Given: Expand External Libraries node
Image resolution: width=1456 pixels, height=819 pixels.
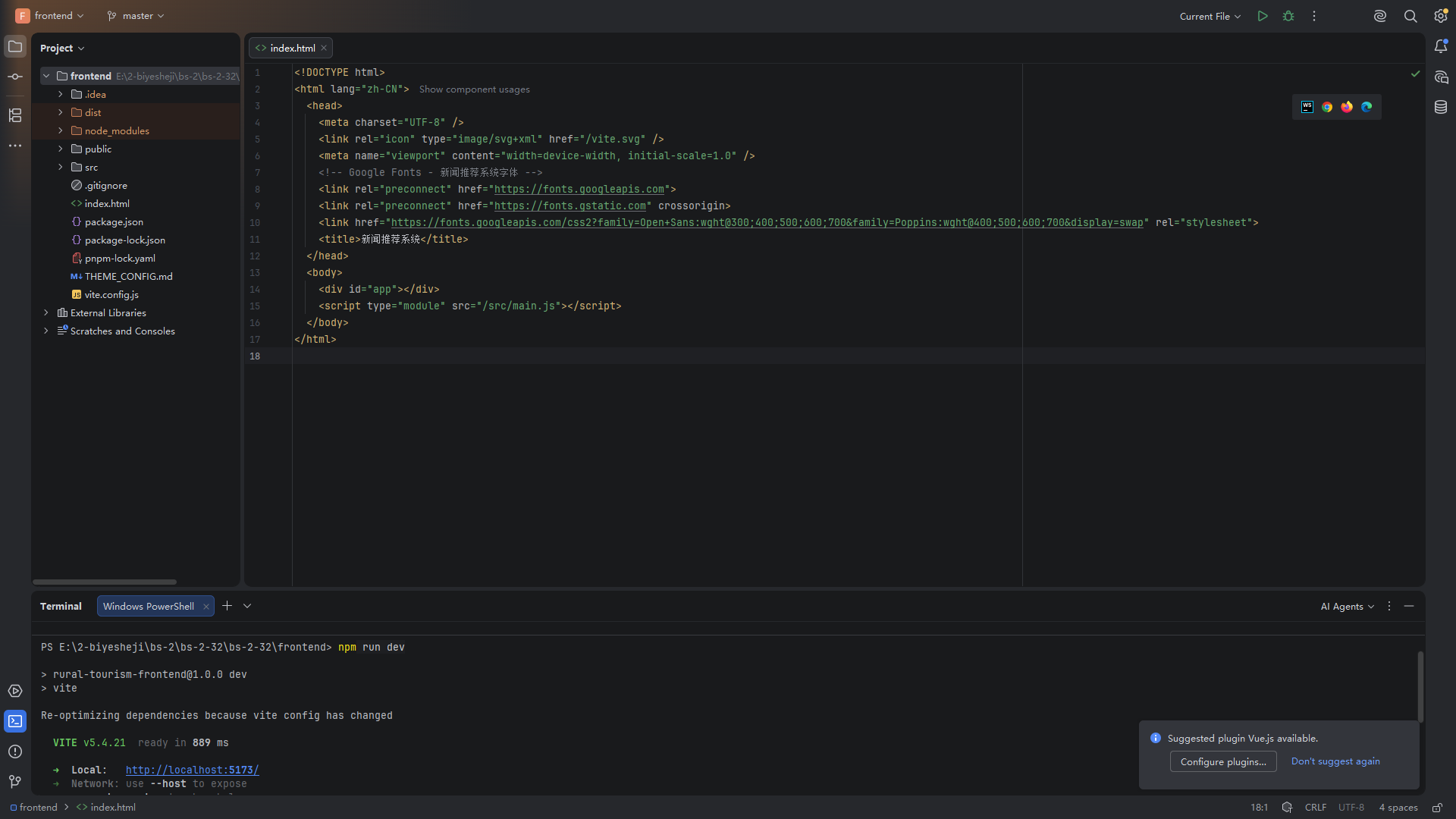Looking at the screenshot, I should point(46,312).
